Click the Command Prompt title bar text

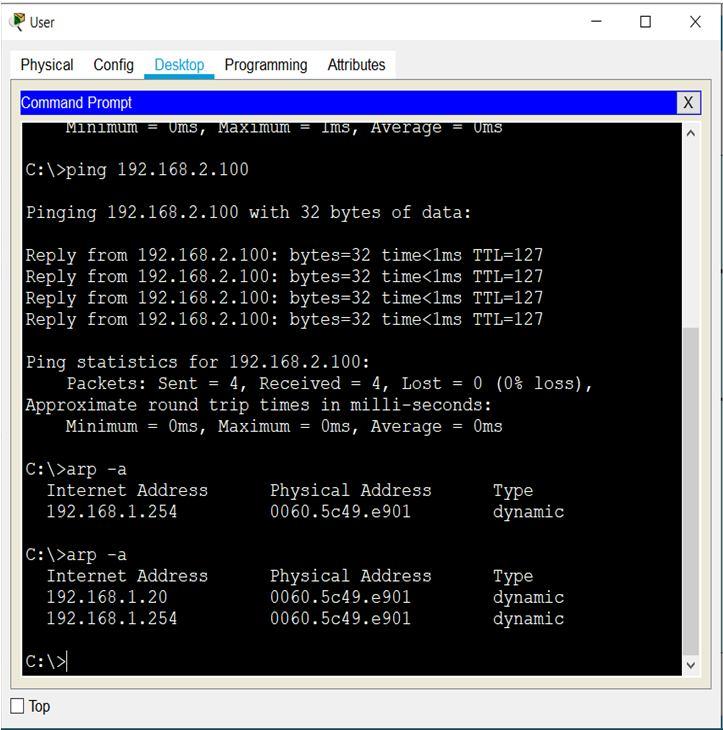click(76, 102)
